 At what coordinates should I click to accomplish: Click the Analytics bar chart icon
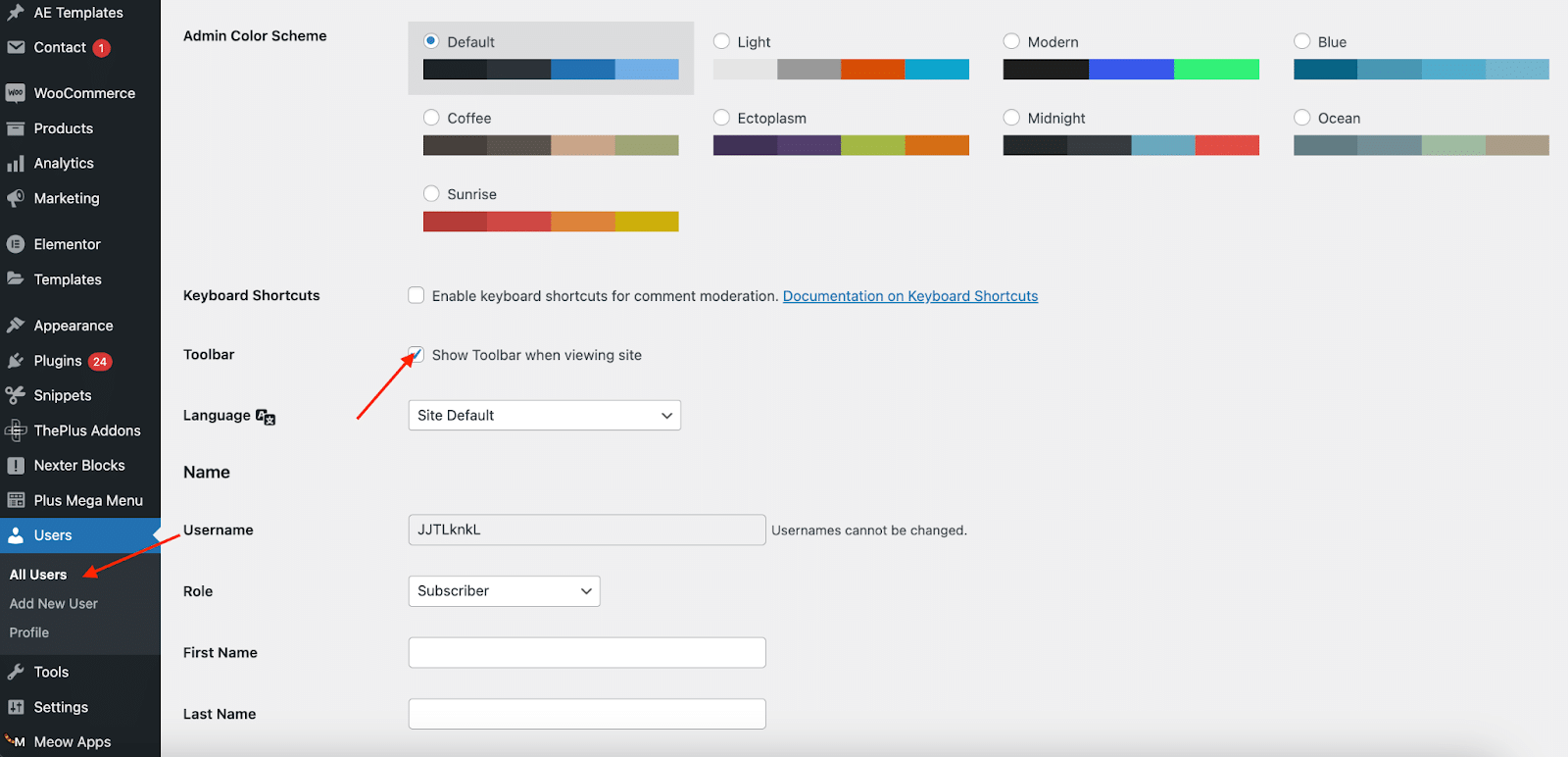(x=16, y=164)
